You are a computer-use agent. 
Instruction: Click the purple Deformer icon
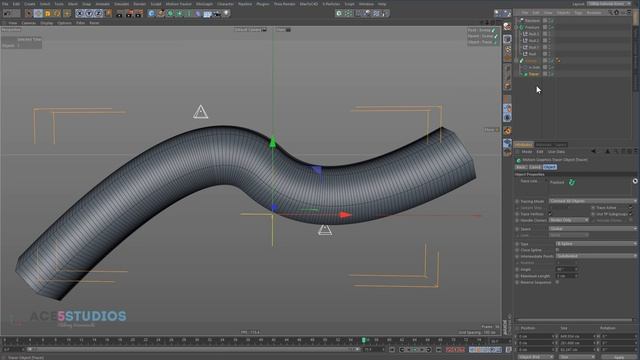pos(198,13)
